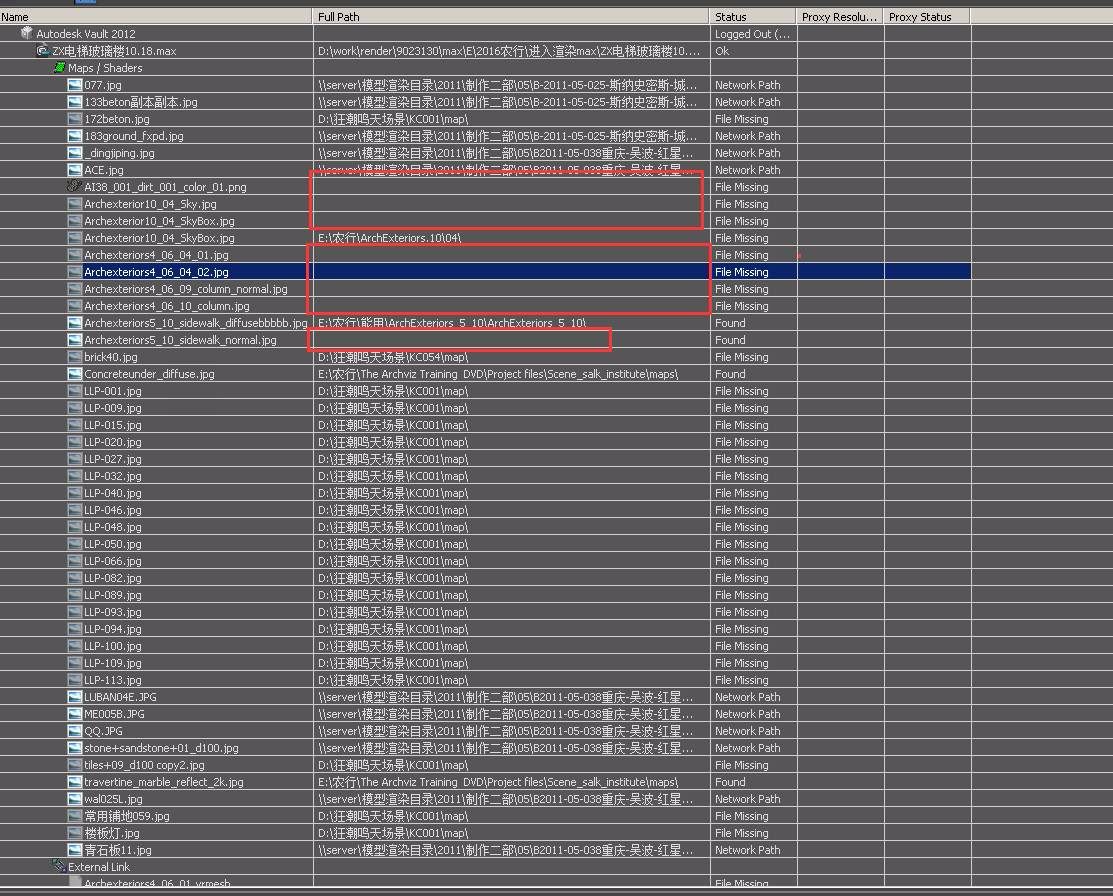The height and width of the screenshot is (896, 1113).
Task: Click the bitmap icon beside LUBAN04E.JPG
Action: pos(75,697)
